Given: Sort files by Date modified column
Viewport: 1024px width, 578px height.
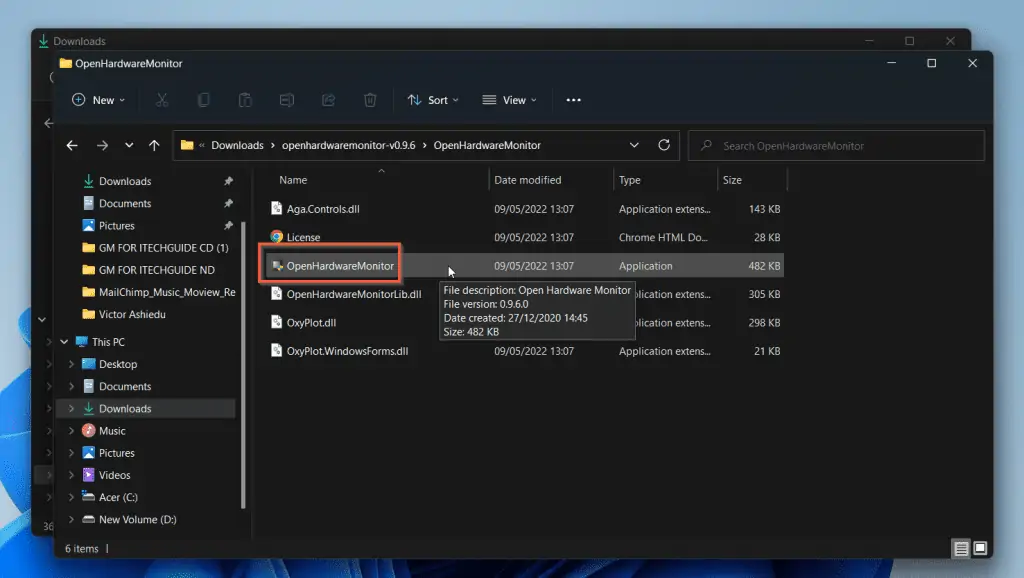Looking at the screenshot, I should pyautogui.click(x=528, y=180).
